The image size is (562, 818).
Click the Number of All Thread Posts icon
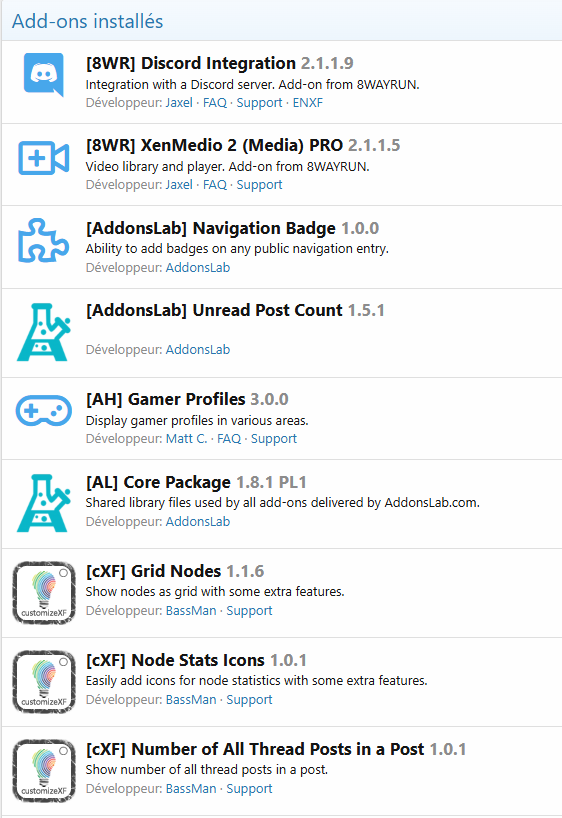(44, 771)
